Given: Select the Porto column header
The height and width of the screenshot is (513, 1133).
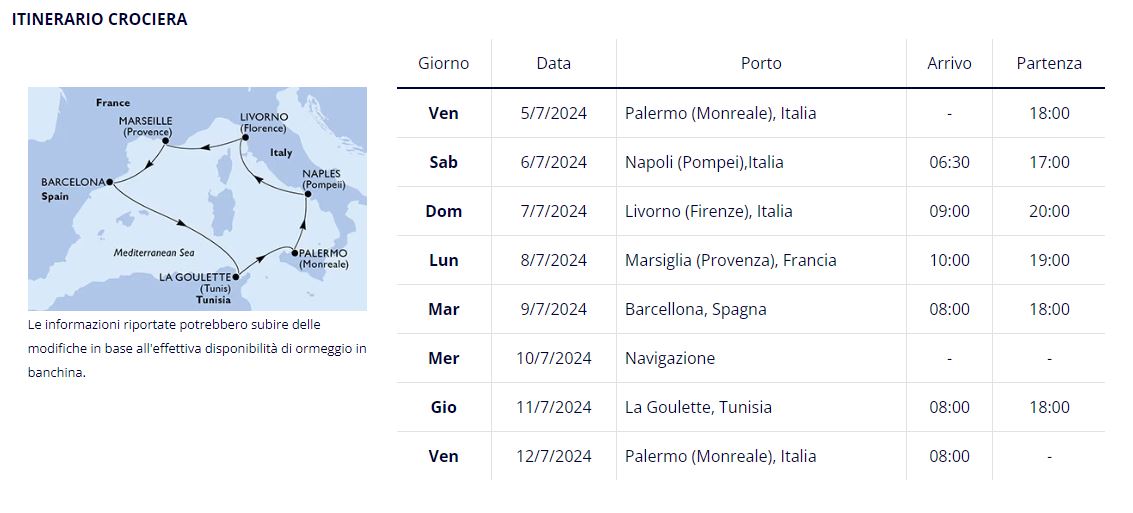Looking at the screenshot, I should [761, 64].
